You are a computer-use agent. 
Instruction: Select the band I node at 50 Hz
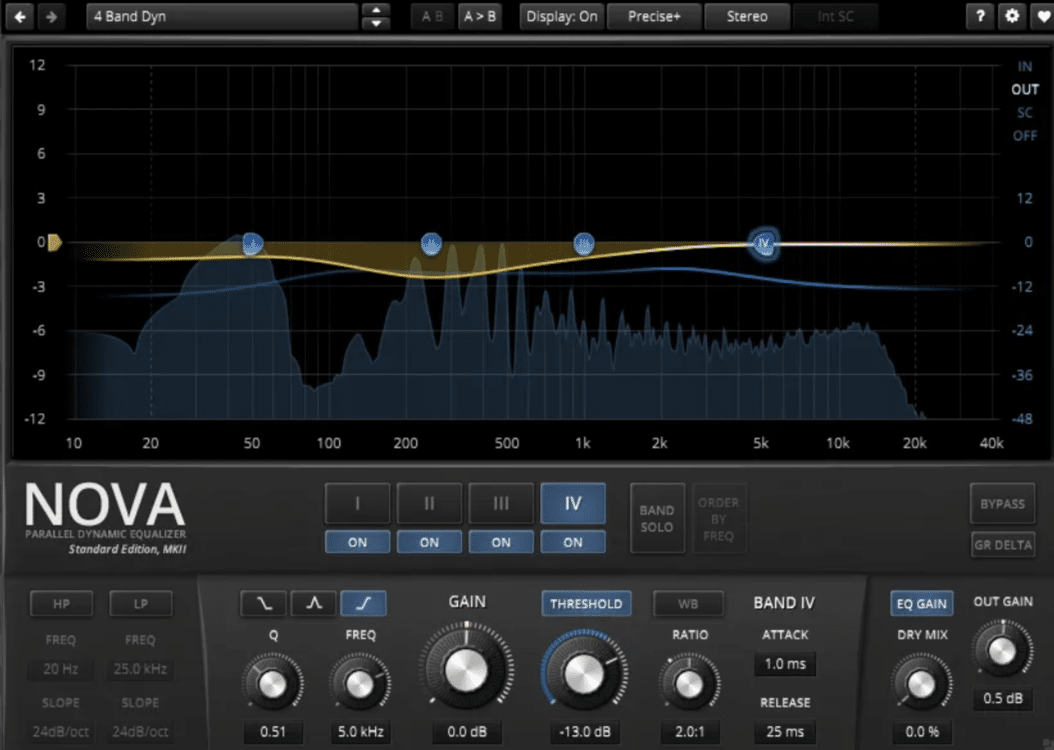coord(252,243)
